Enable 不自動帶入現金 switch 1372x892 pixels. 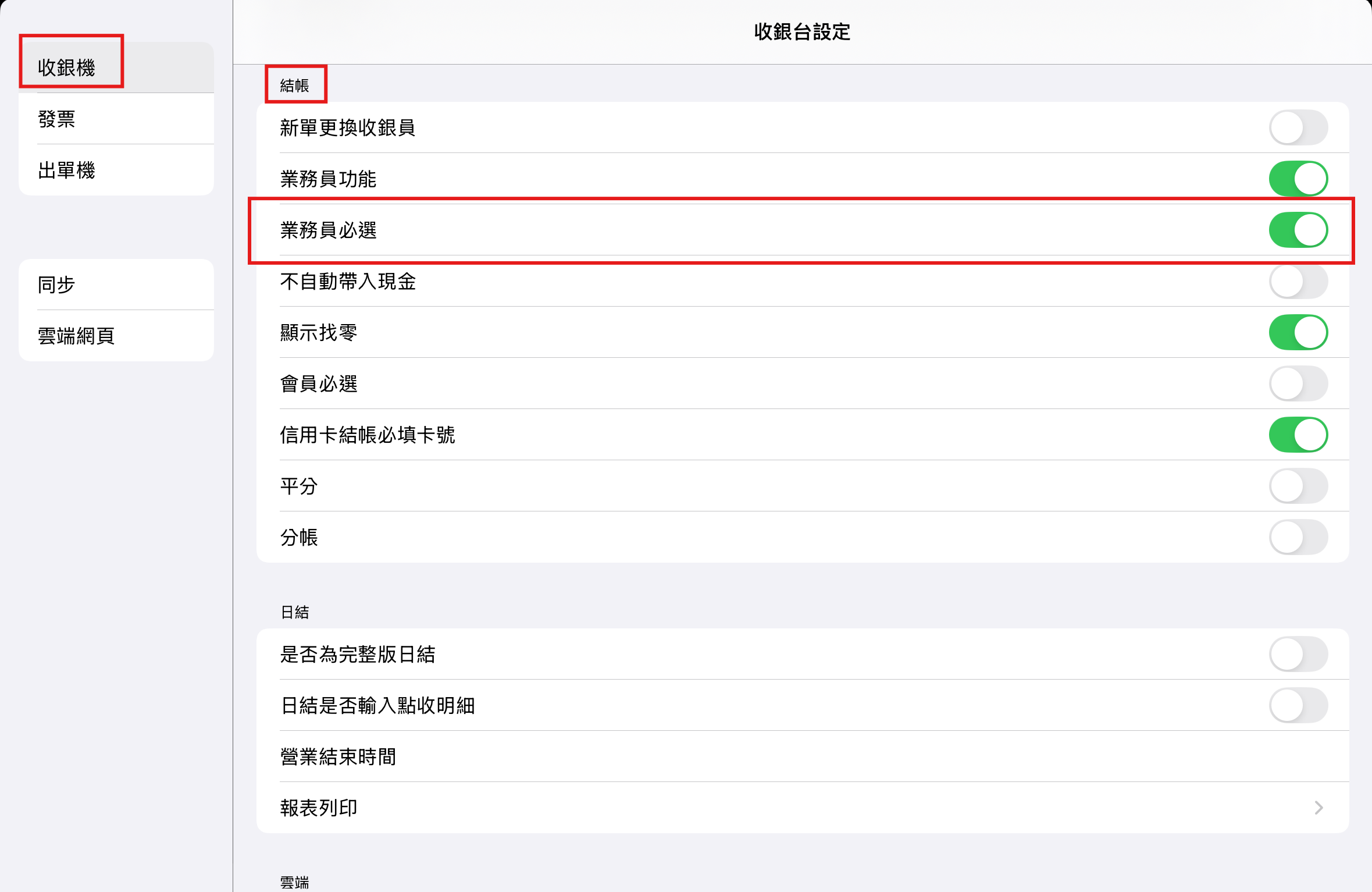coord(1298,281)
